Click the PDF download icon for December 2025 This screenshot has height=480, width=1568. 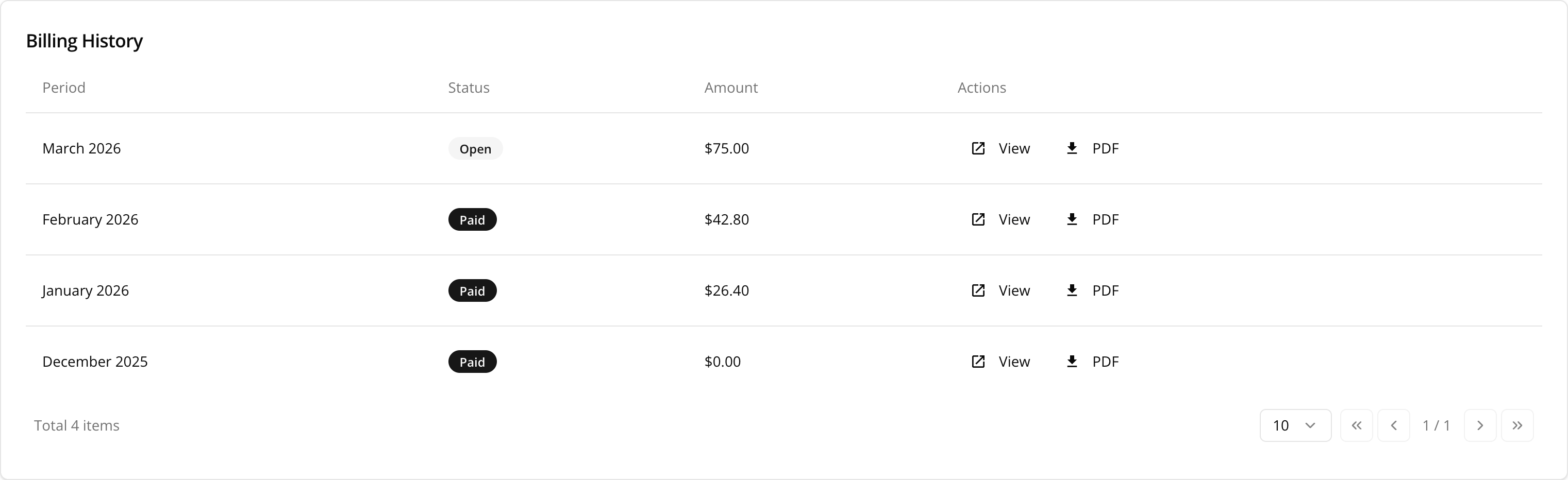click(x=1072, y=362)
